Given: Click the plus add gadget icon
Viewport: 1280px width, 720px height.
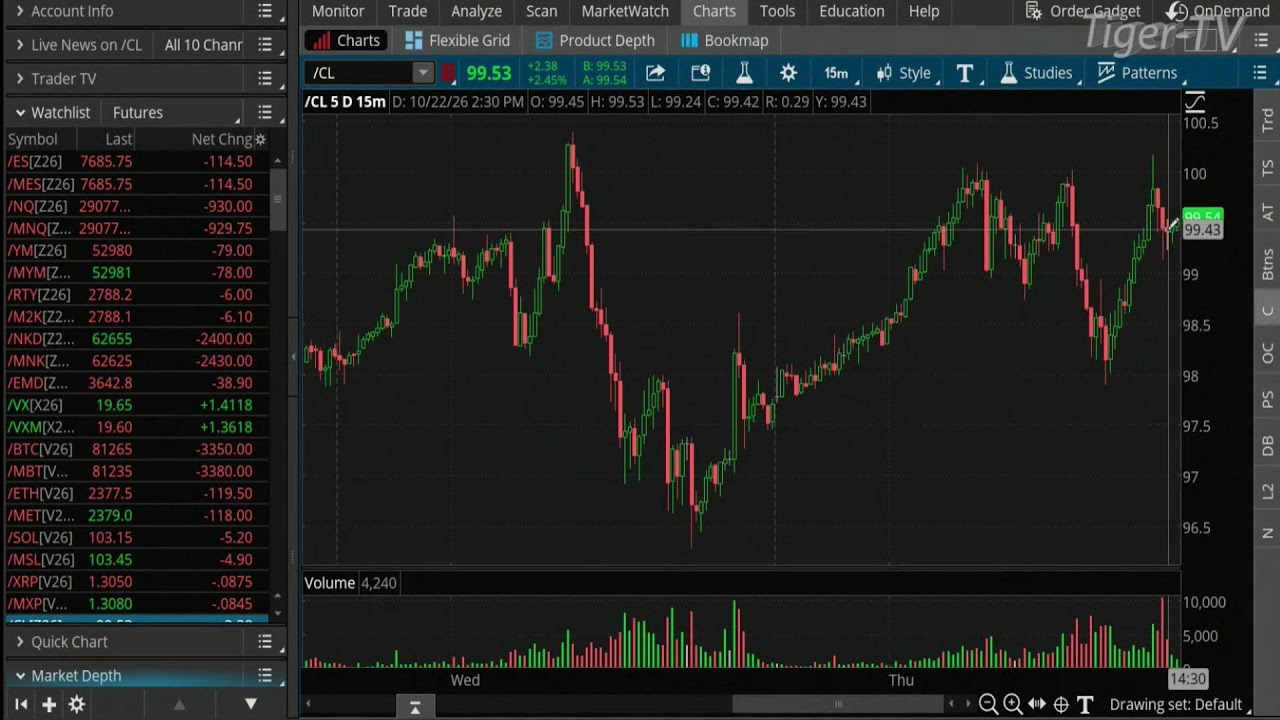Looking at the screenshot, I should pos(48,704).
